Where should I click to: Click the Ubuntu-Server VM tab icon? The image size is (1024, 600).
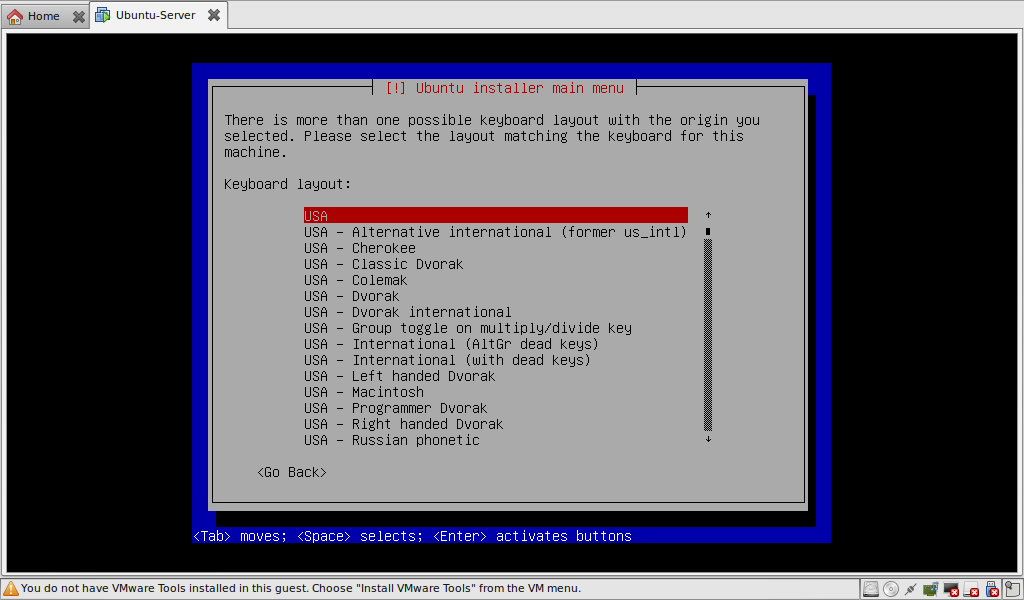pyautogui.click(x=103, y=15)
